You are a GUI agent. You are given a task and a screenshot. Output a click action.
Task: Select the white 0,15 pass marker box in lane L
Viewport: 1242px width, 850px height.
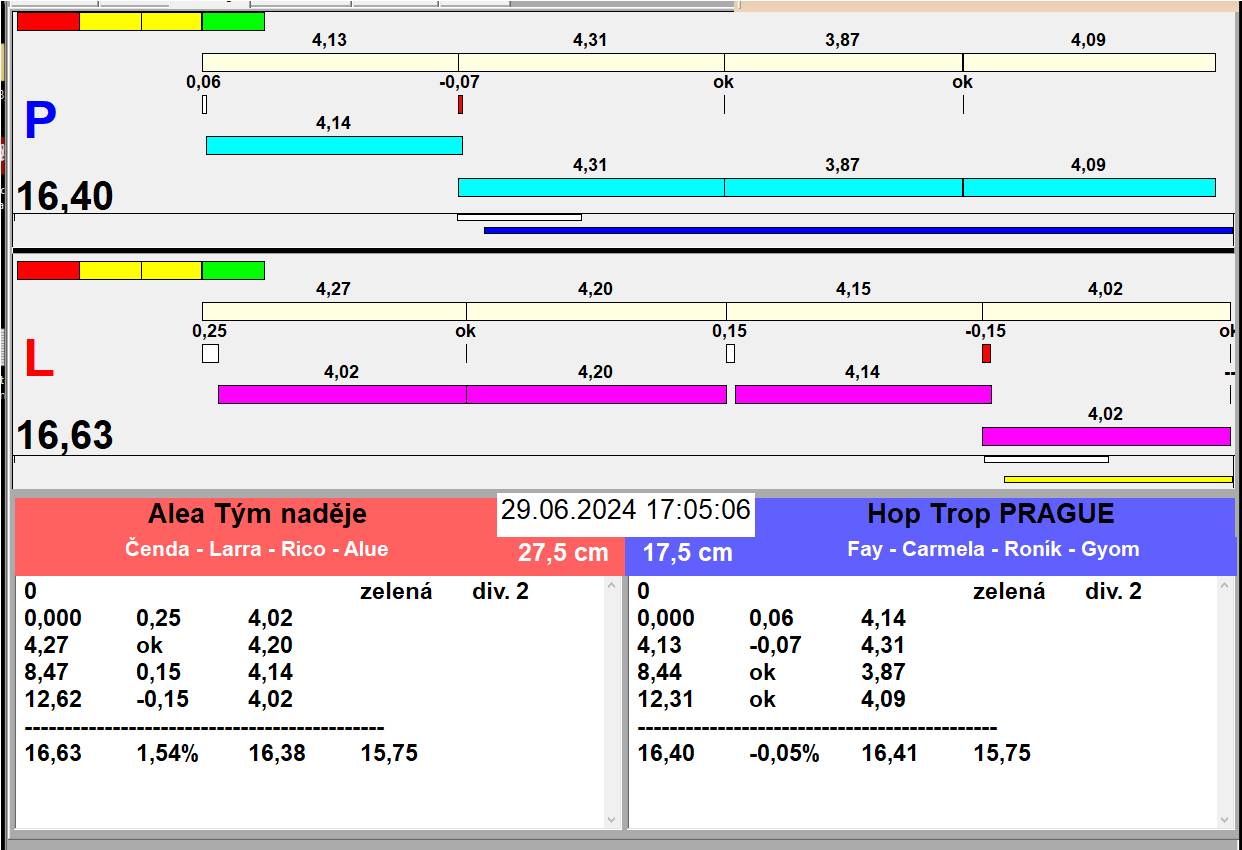[730, 353]
